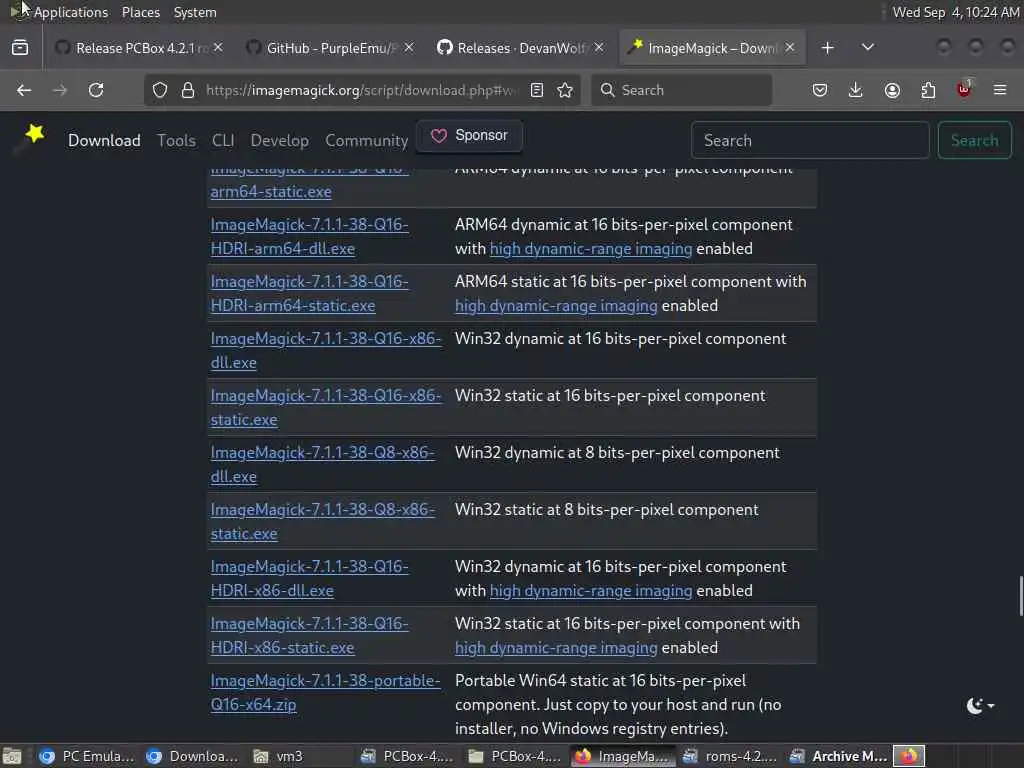The width and height of the screenshot is (1024, 768).
Task: Open the Places panel menu
Action: pyautogui.click(x=141, y=12)
